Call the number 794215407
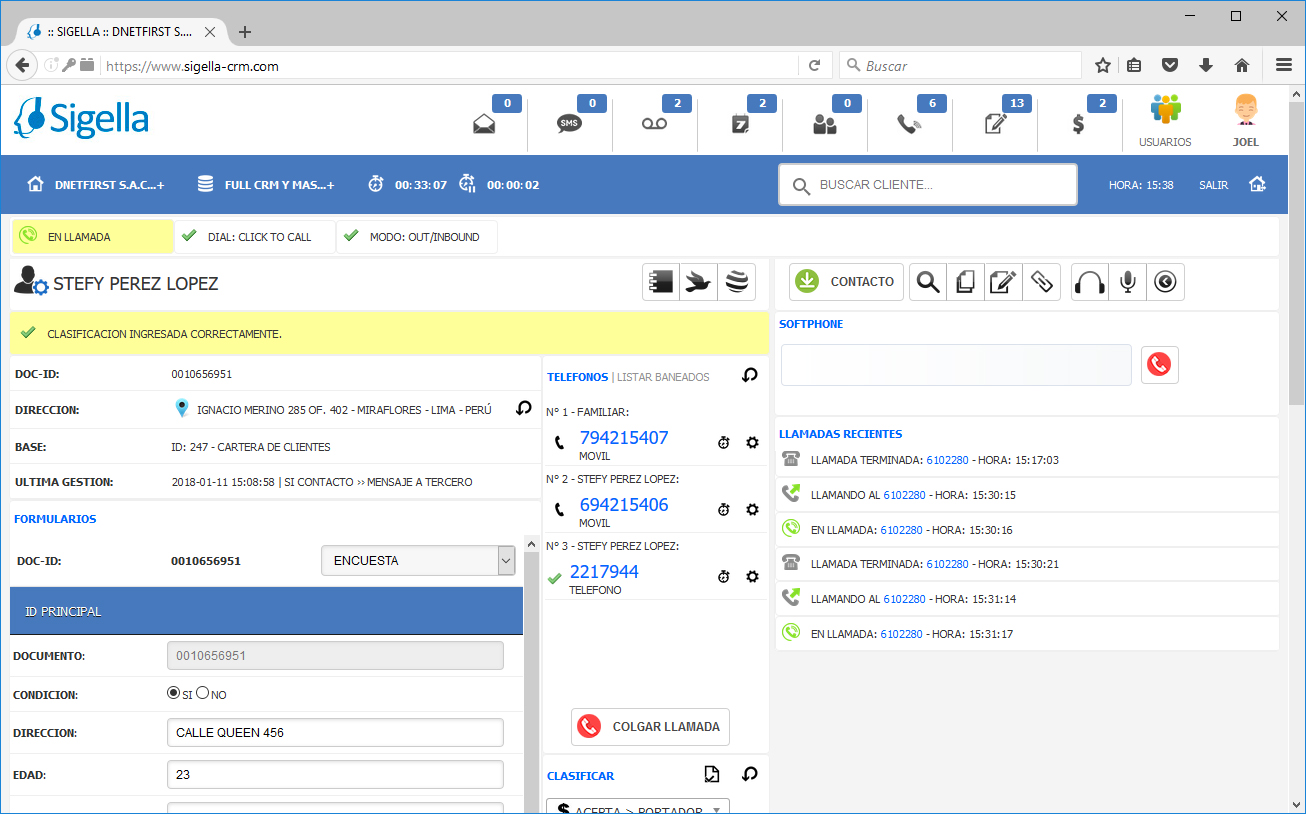Image resolution: width=1306 pixels, height=814 pixels. coord(624,438)
